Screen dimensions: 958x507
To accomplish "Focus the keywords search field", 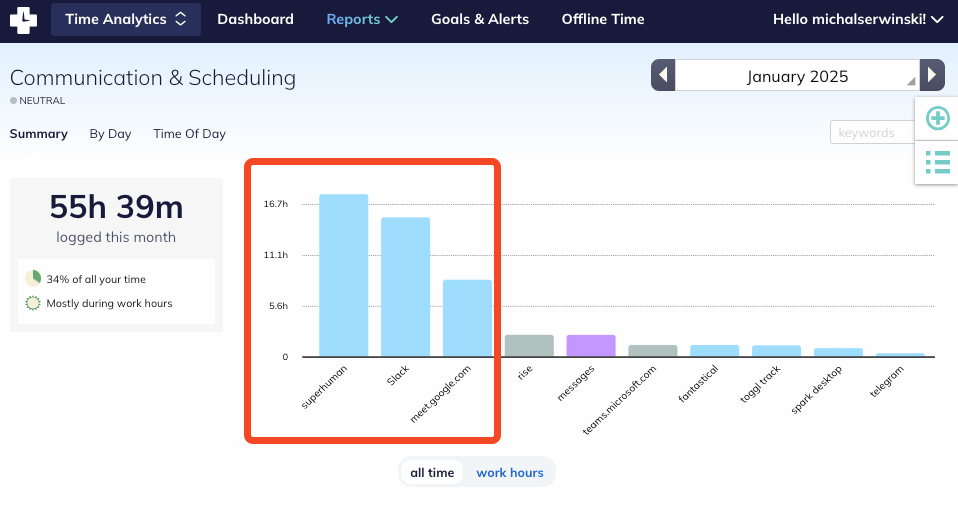I will click(872, 133).
